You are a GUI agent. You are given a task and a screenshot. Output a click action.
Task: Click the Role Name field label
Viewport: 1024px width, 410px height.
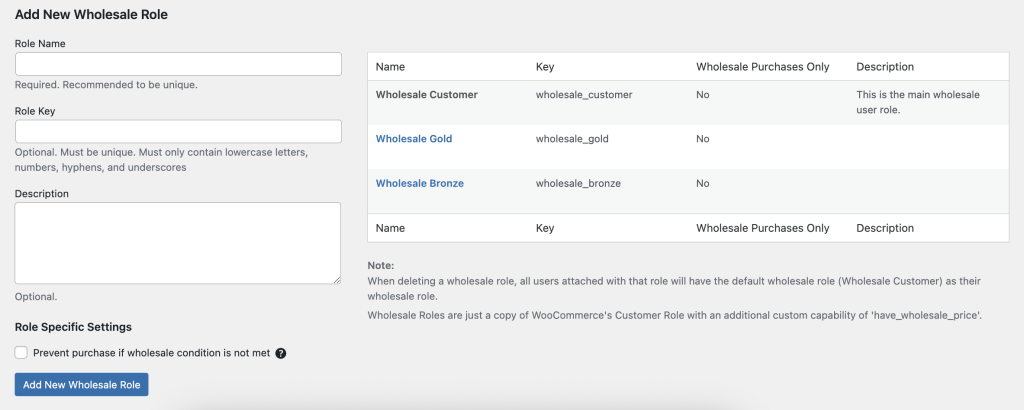pos(40,43)
